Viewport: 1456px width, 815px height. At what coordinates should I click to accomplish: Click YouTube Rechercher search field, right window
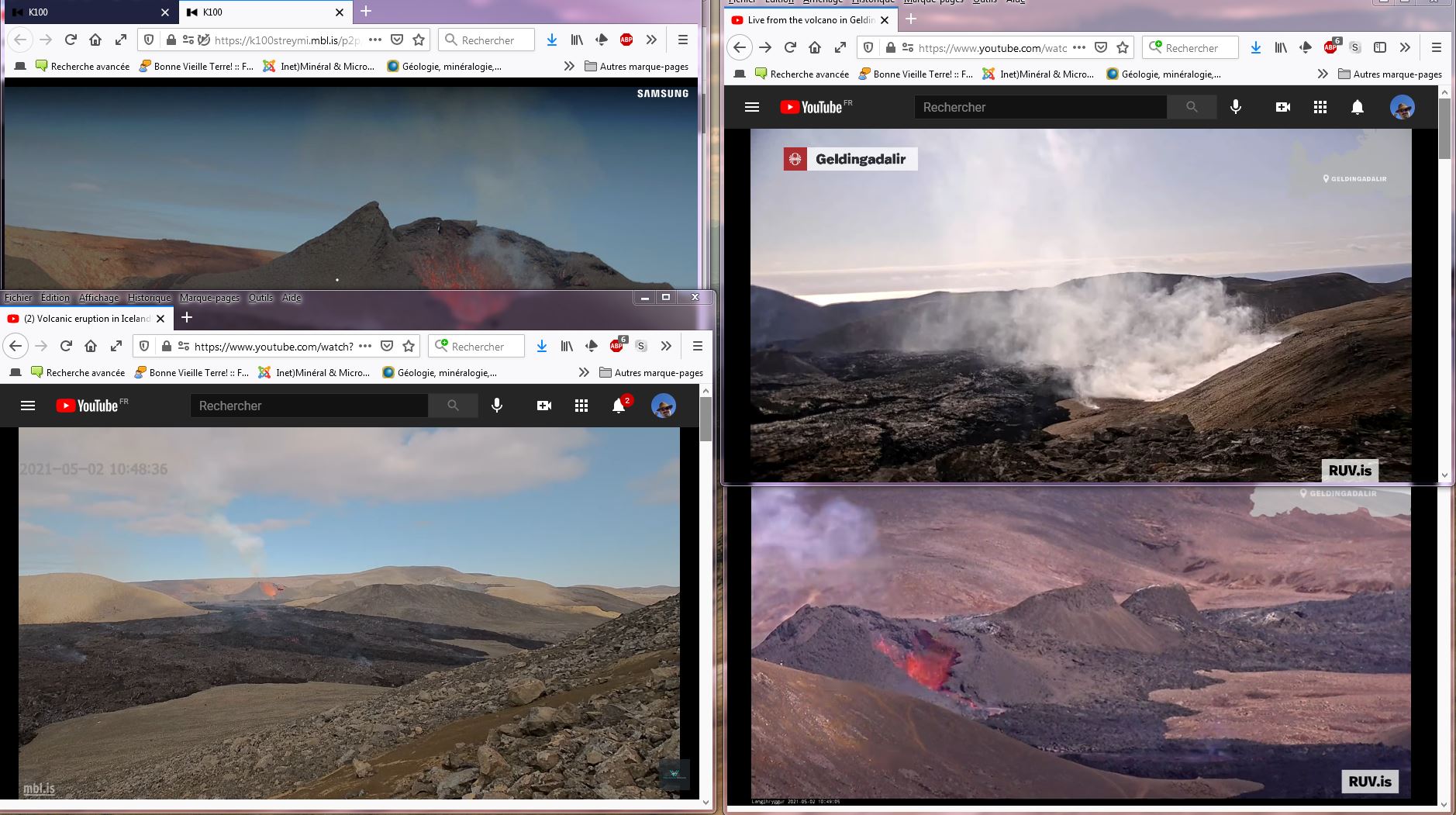click(x=1040, y=107)
